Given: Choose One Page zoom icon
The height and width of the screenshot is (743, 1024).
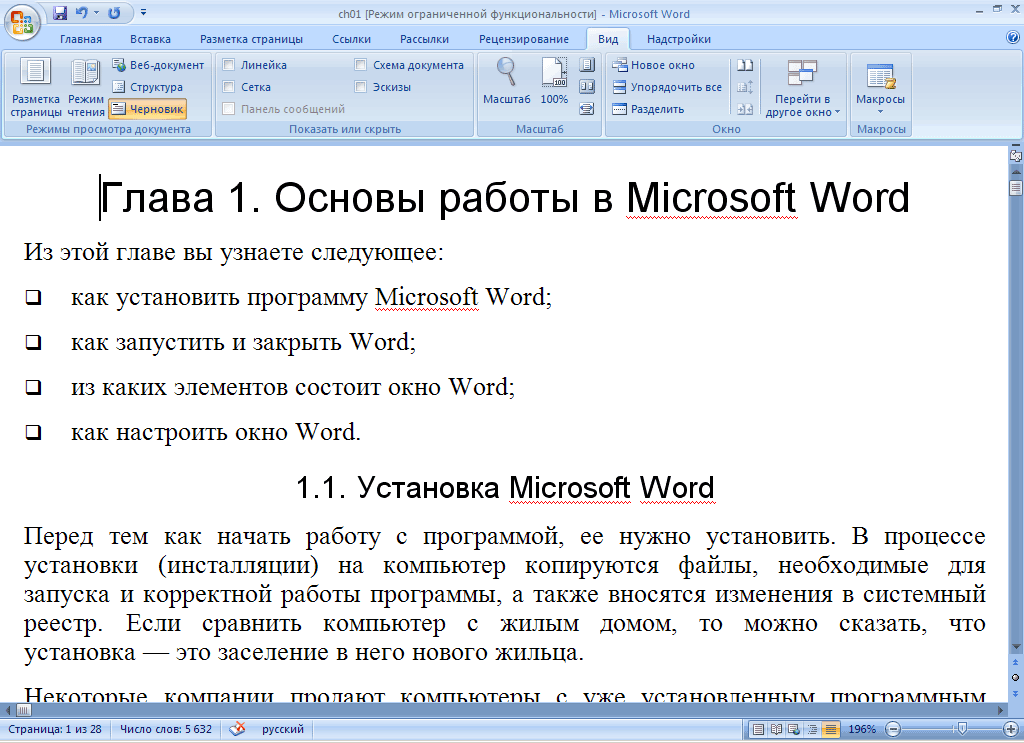Looking at the screenshot, I should pyautogui.click(x=587, y=65).
